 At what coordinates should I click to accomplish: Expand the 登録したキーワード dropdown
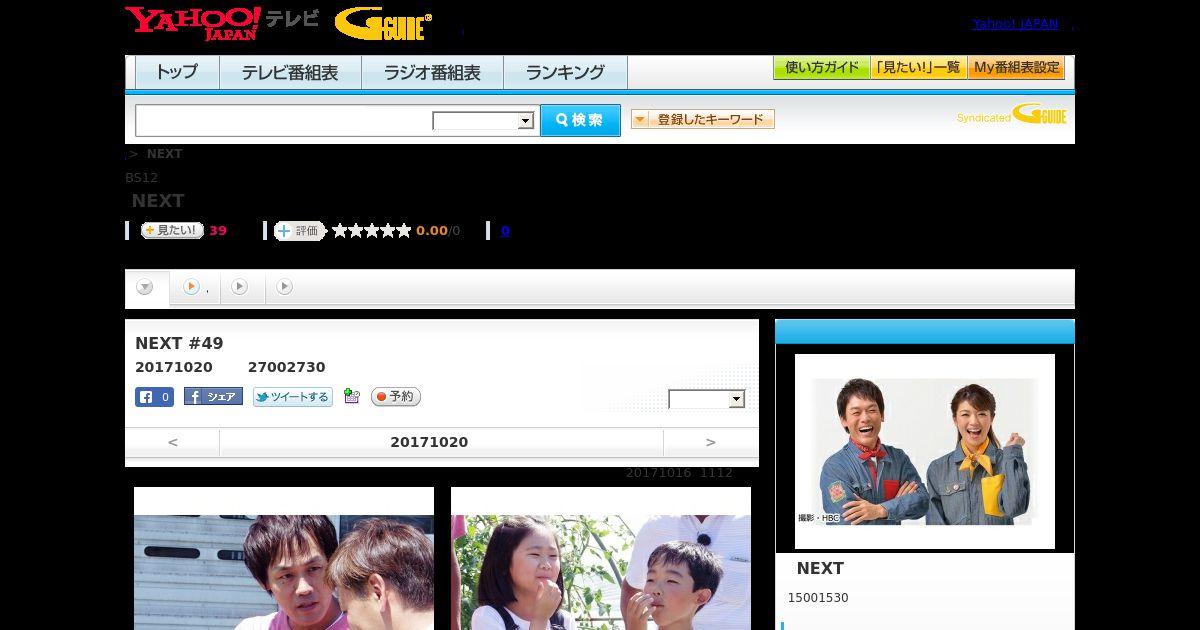(702, 119)
